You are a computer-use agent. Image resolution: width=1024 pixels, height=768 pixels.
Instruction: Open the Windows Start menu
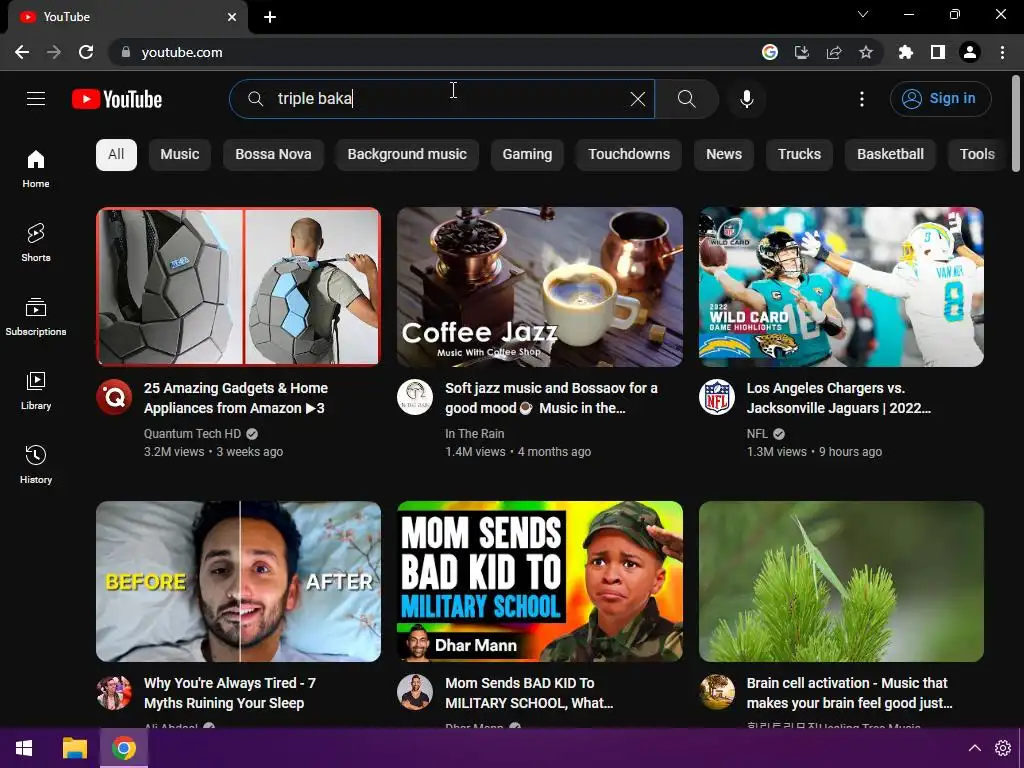[x=24, y=748]
